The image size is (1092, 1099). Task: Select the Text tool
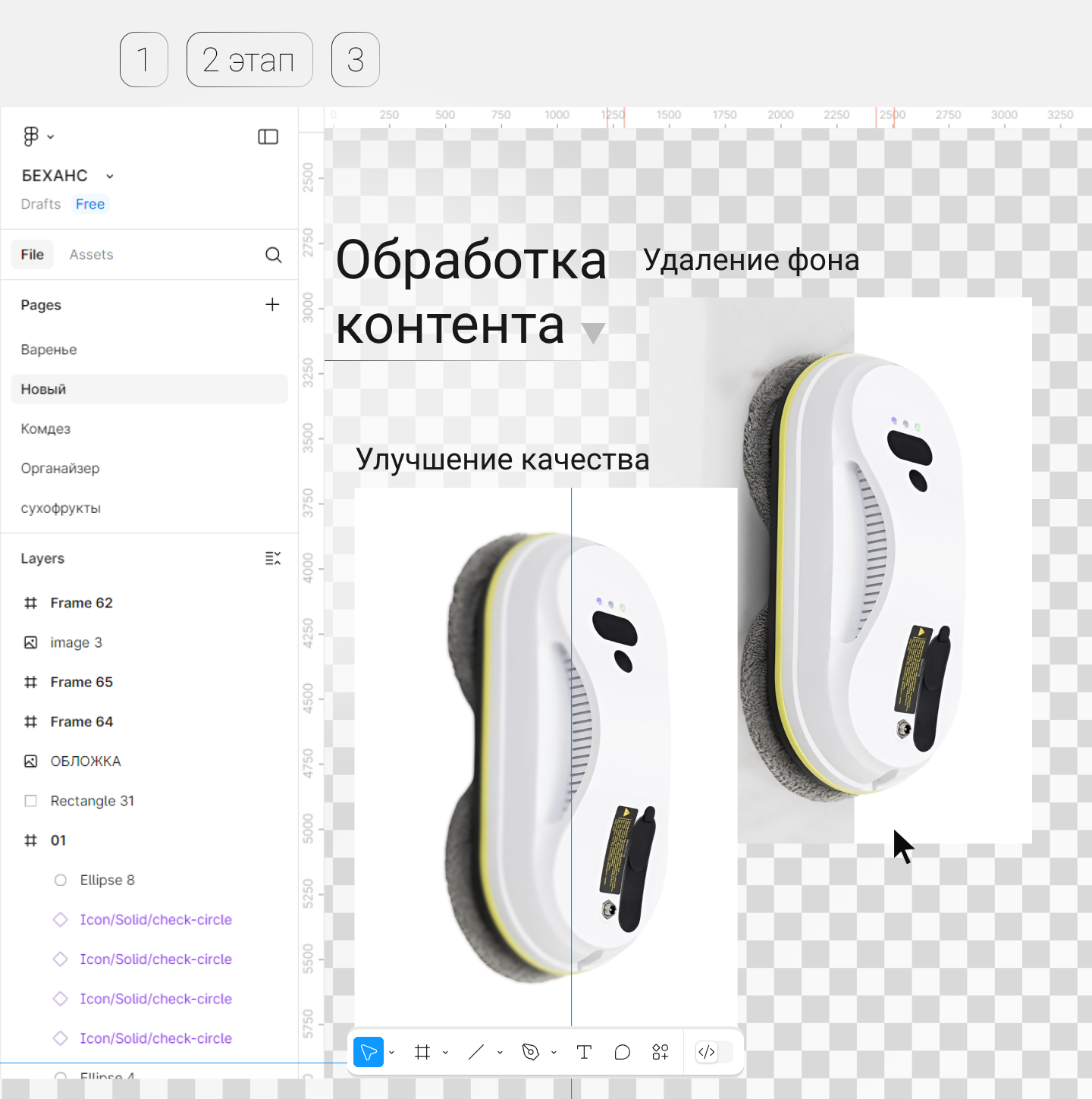584,1052
